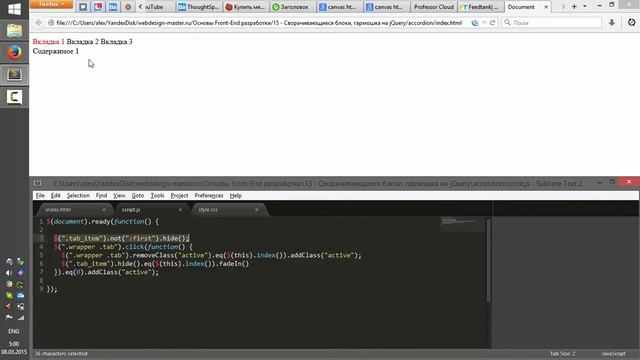The height and width of the screenshot is (360, 640).
Task: Open Sublime Text from the taskbar
Action: point(14,74)
